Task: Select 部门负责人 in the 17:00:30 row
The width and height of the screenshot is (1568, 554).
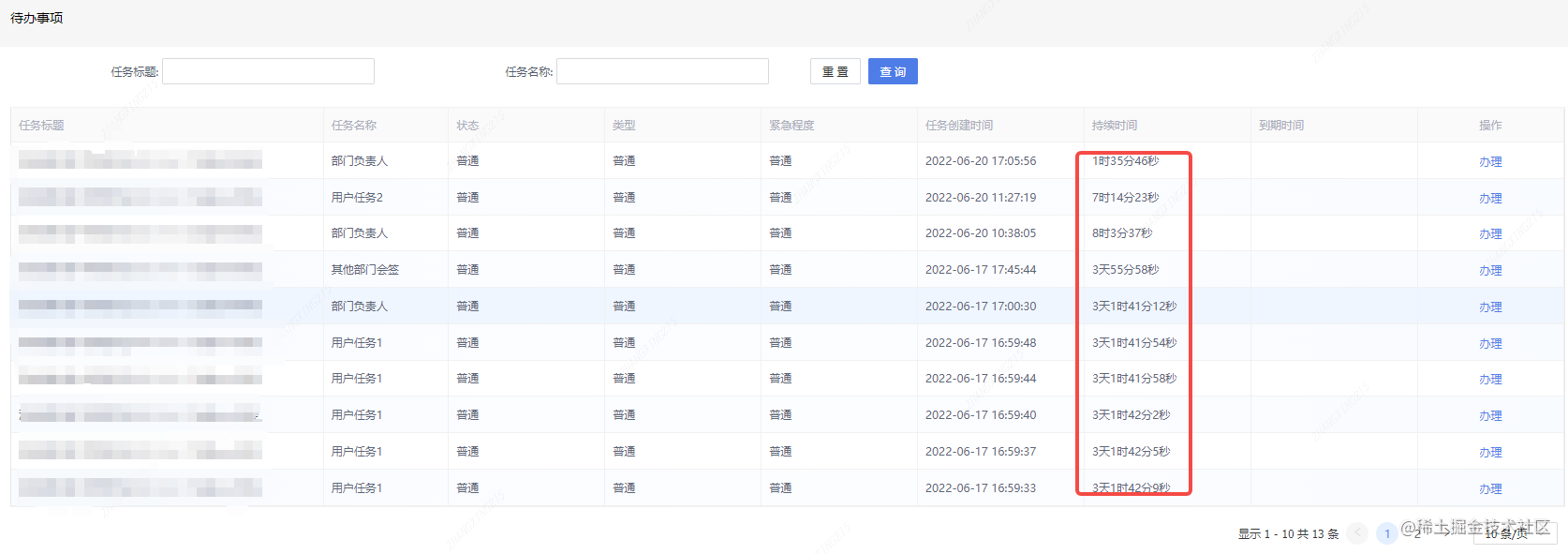Action: coord(360,306)
